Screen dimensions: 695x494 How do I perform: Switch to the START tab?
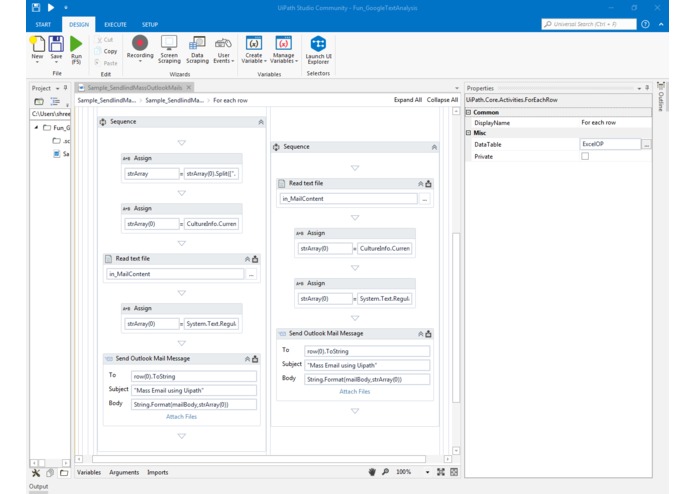point(43,24)
